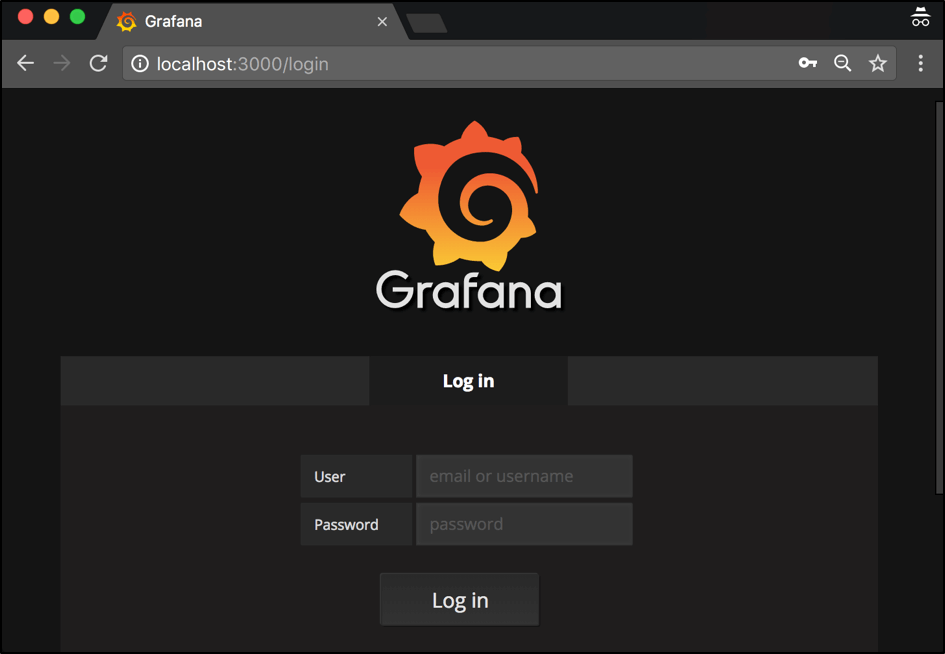Submit with the Log in button
The width and height of the screenshot is (945, 654).
459,600
